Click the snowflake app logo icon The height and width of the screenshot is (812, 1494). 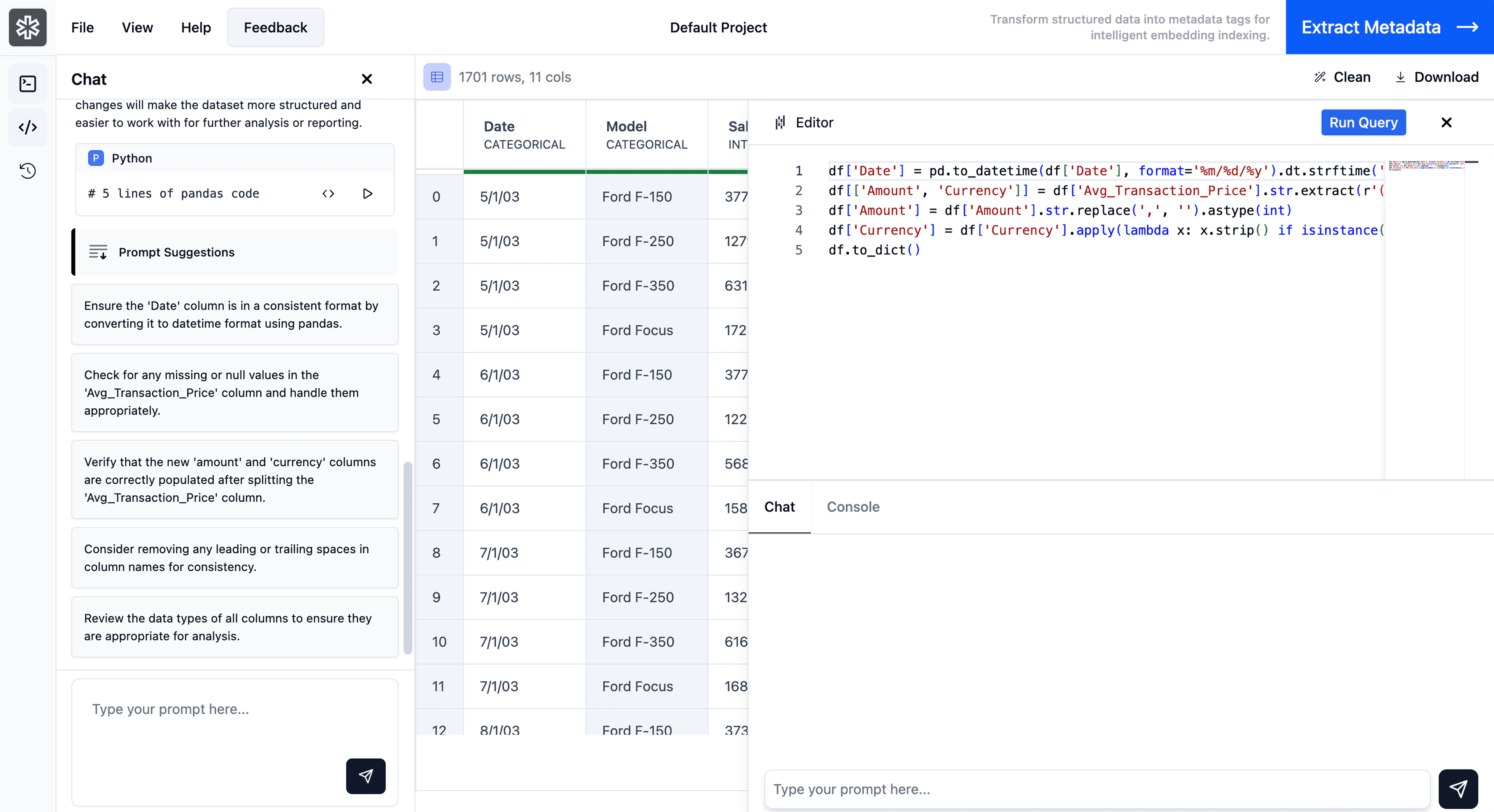tap(27, 27)
